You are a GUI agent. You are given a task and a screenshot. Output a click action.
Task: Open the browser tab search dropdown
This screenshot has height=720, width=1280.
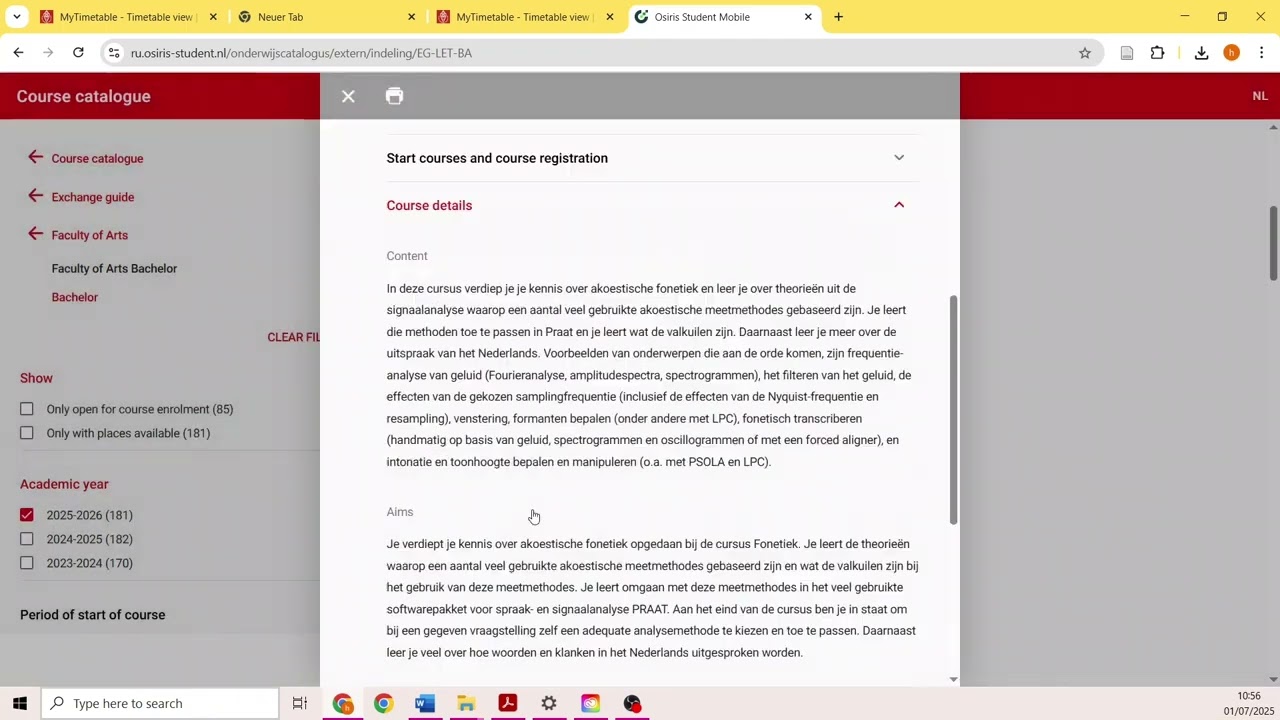[x=16, y=17]
